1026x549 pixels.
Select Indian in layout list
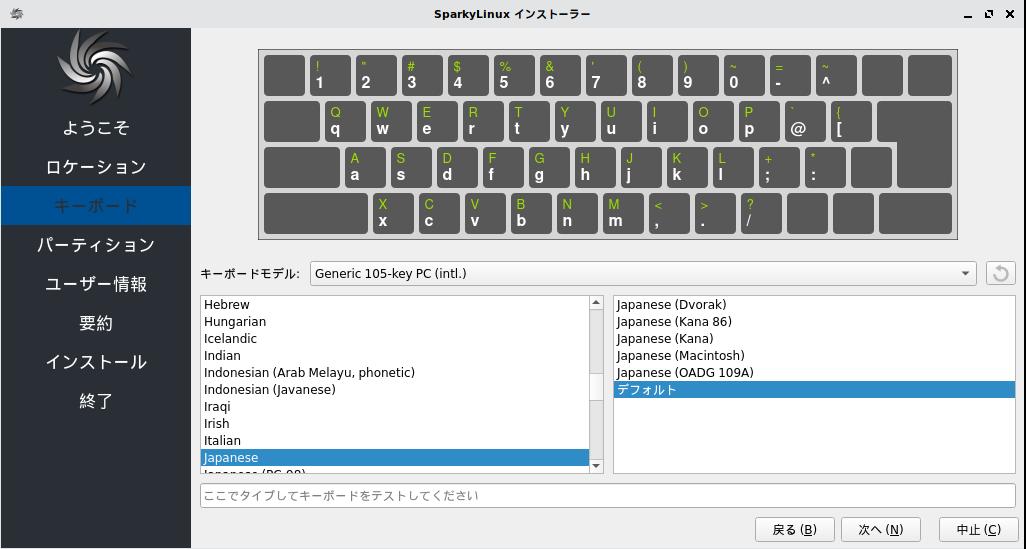point(395,355)
